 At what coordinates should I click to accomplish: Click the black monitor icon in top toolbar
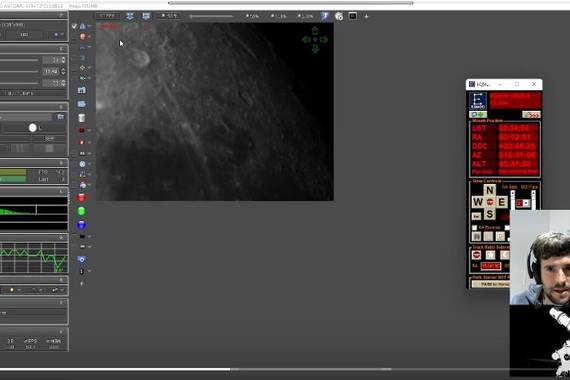point(353,16)
